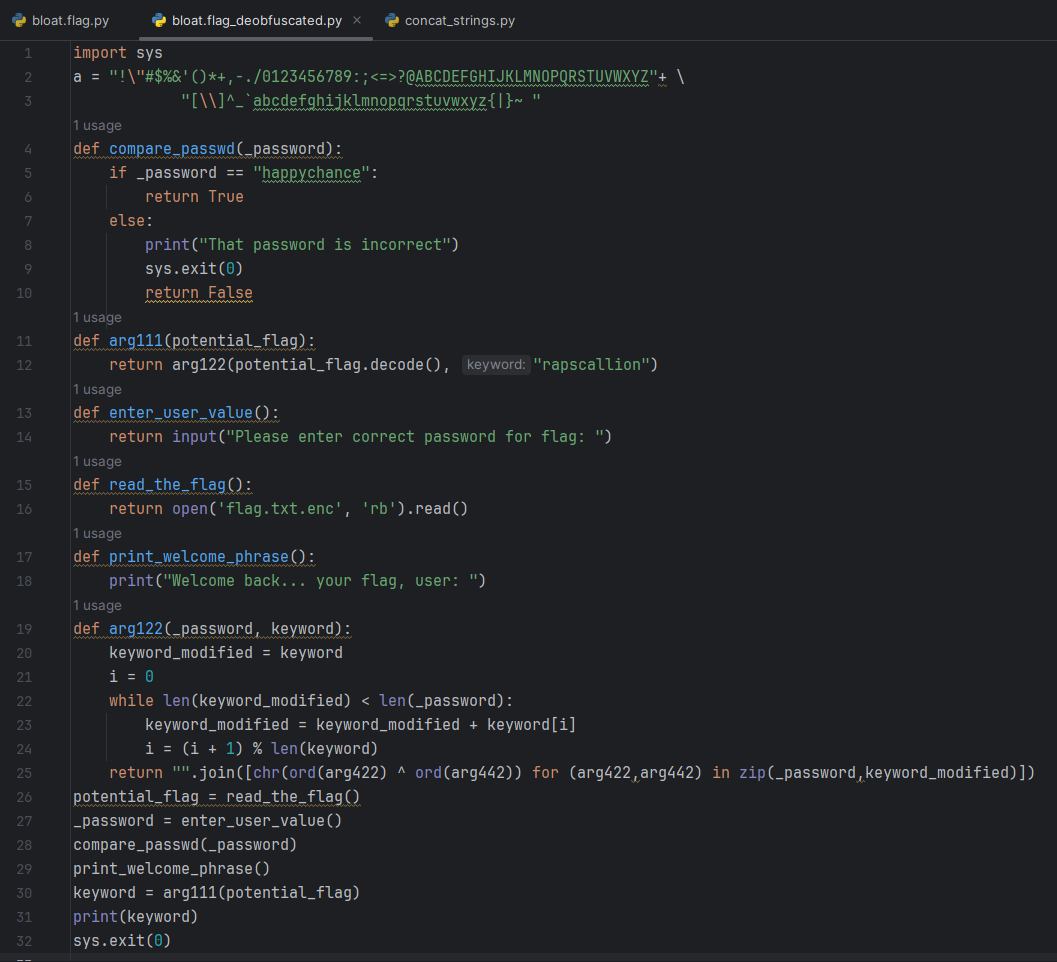1057x962 pixels.
Task: Click the Python file icon on bloat.flag.py tab
Action: point(19,20)
